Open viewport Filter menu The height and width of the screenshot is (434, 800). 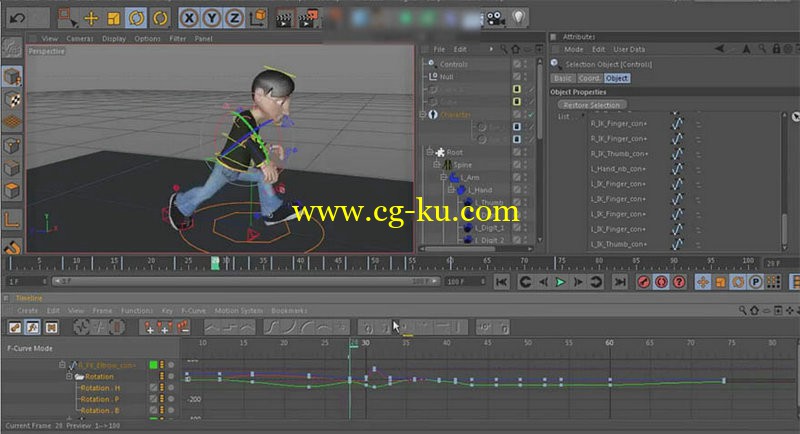(x=178, y=38)
